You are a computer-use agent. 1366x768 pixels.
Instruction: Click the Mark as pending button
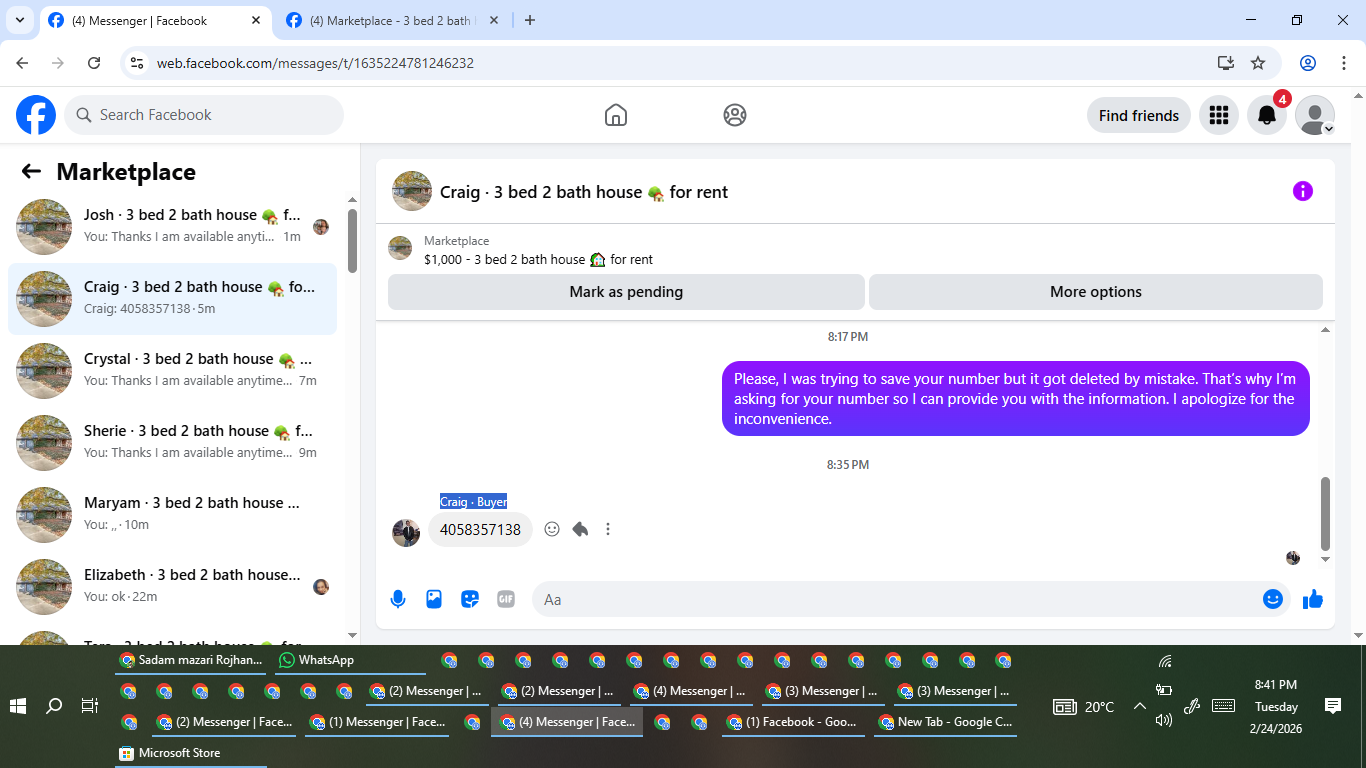(626, 292)
